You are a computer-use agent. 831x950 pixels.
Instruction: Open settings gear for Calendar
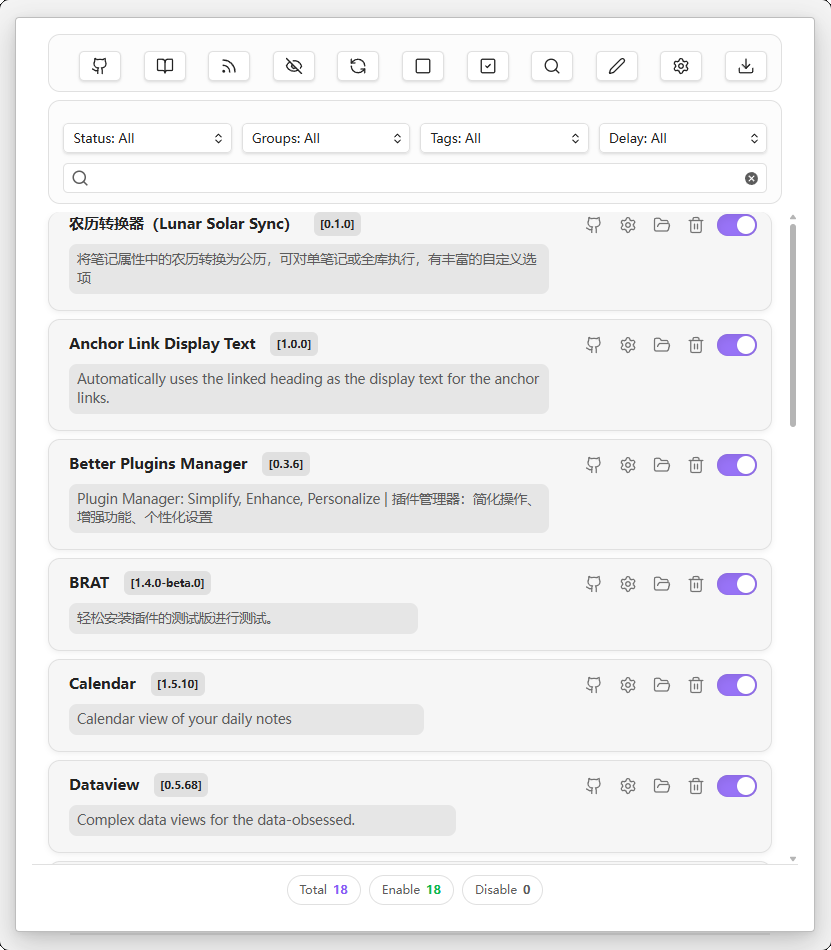(x=627, y=685)
